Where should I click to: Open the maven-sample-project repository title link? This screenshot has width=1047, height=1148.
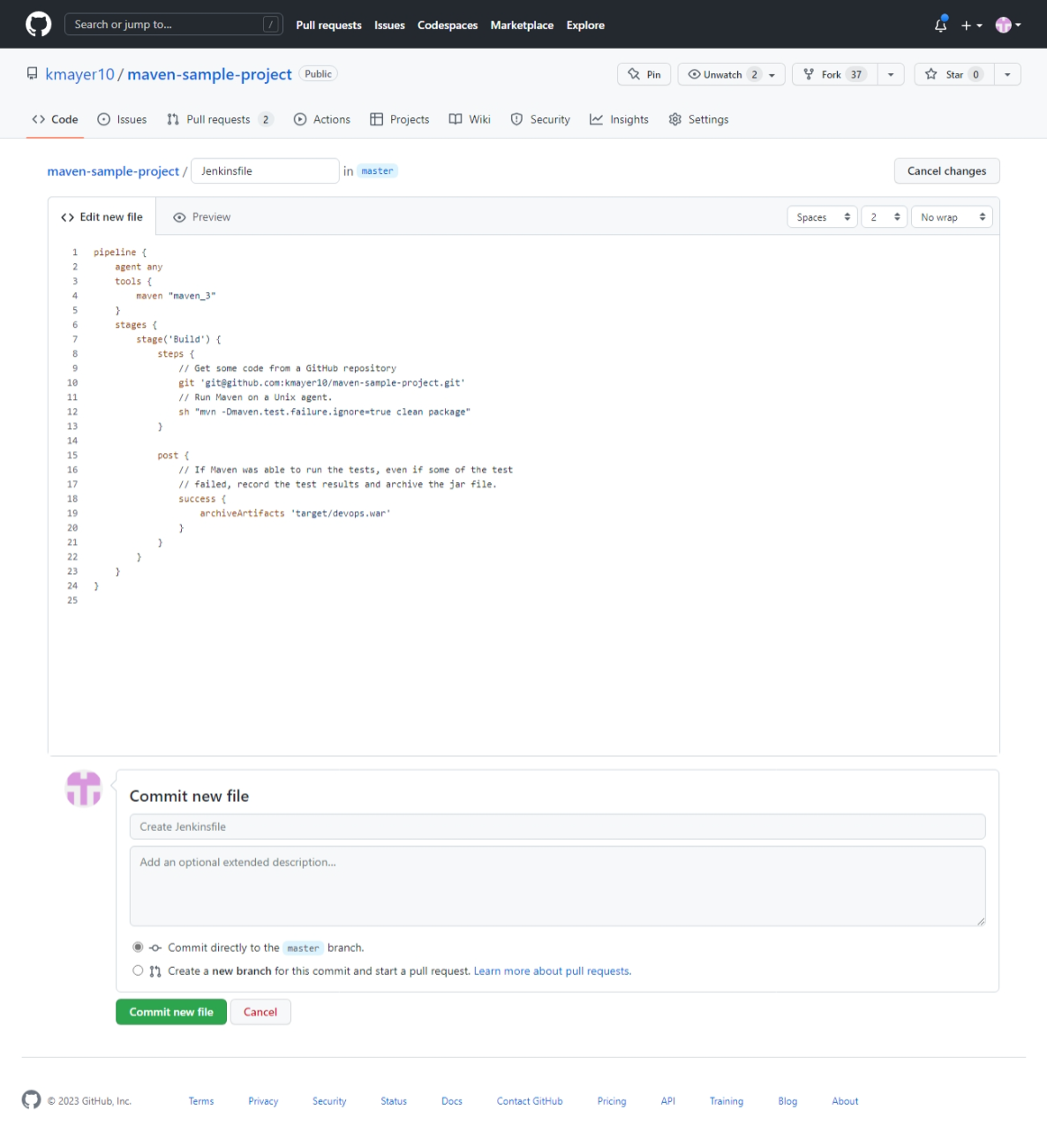tap(209, 74)
